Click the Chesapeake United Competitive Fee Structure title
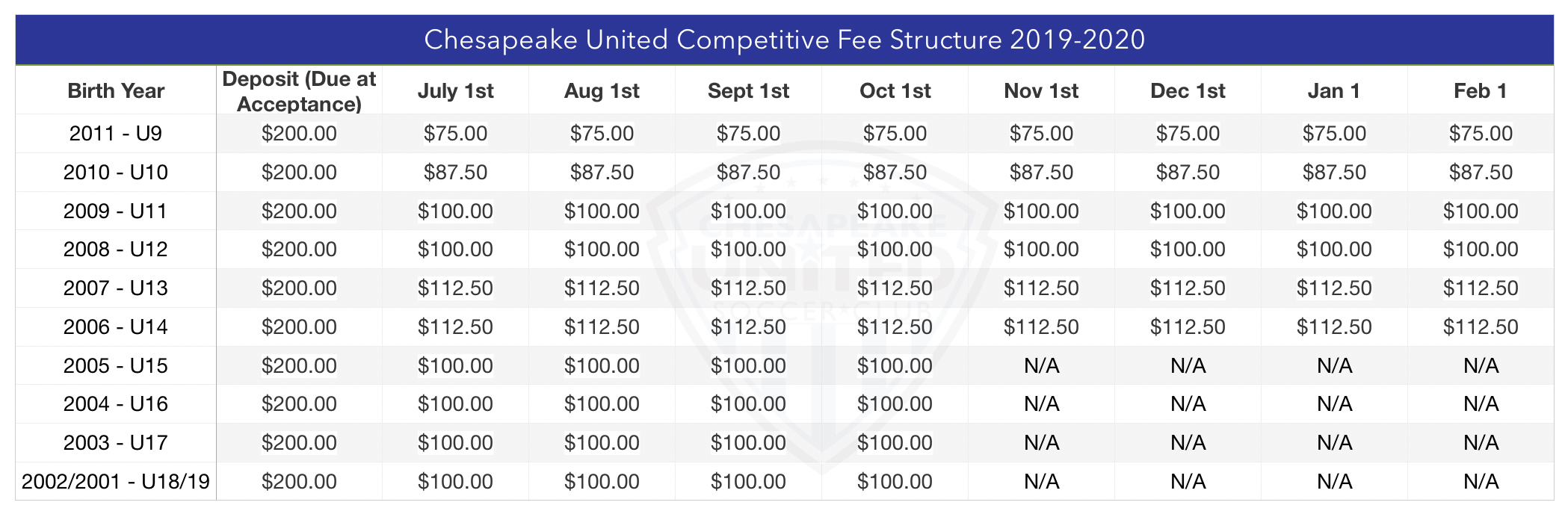This screenshot has width=1568, height=517. pyautogui.click(x=784, y=40)
